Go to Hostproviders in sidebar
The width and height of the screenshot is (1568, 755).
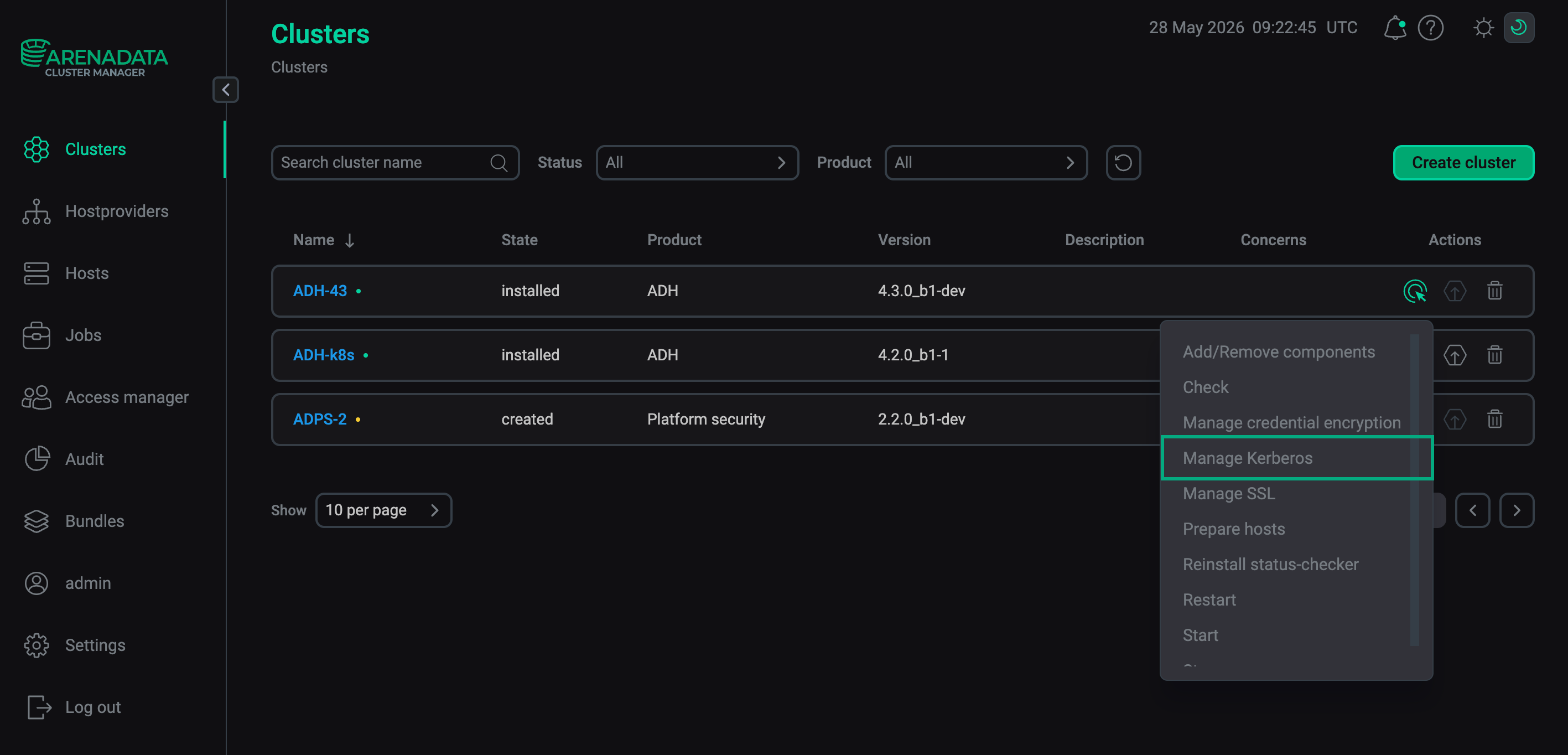coord(96,211)
